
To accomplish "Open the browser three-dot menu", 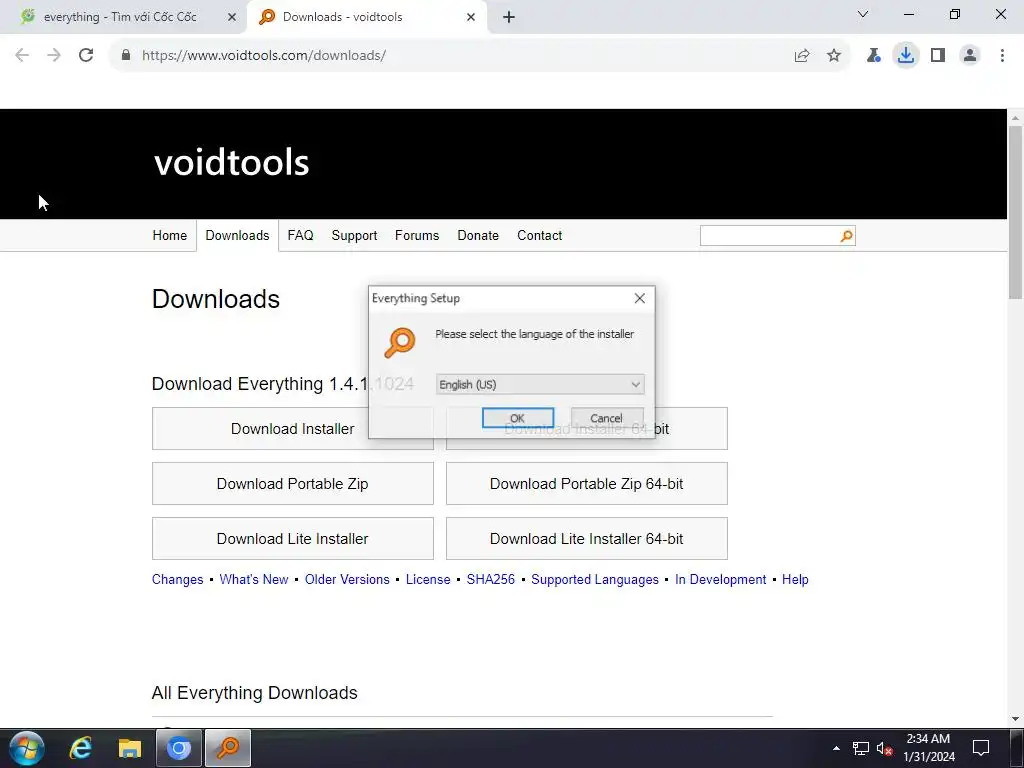I will point(1002,56).
